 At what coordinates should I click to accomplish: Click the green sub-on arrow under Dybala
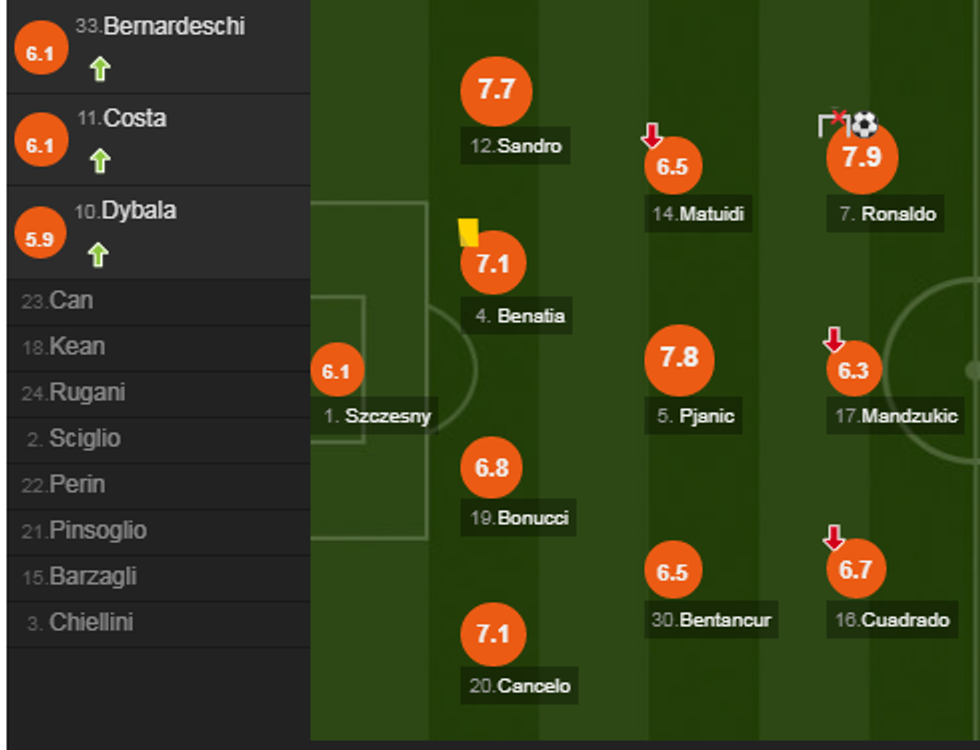click(x=97, y=254)
